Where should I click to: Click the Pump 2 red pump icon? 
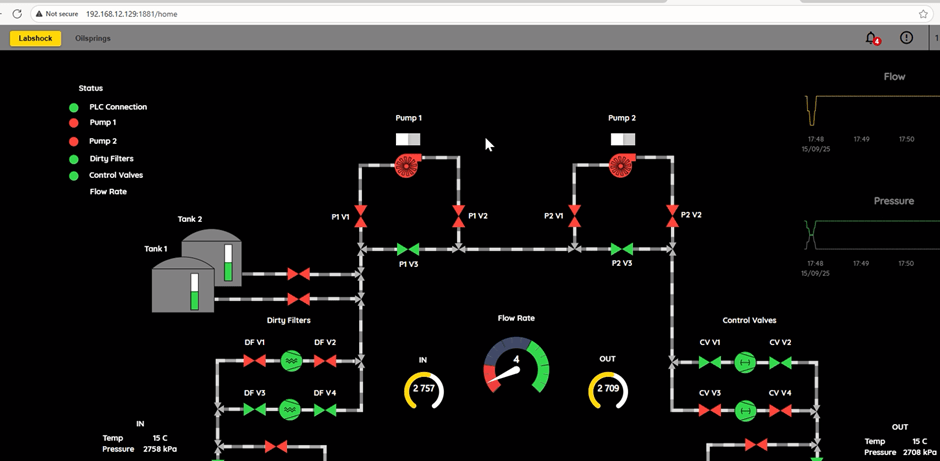point(620,166)
